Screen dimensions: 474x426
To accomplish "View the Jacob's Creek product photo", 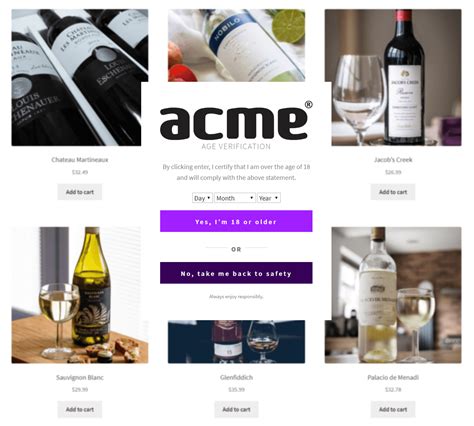I will pyautogui.click(x=396, y=77).
